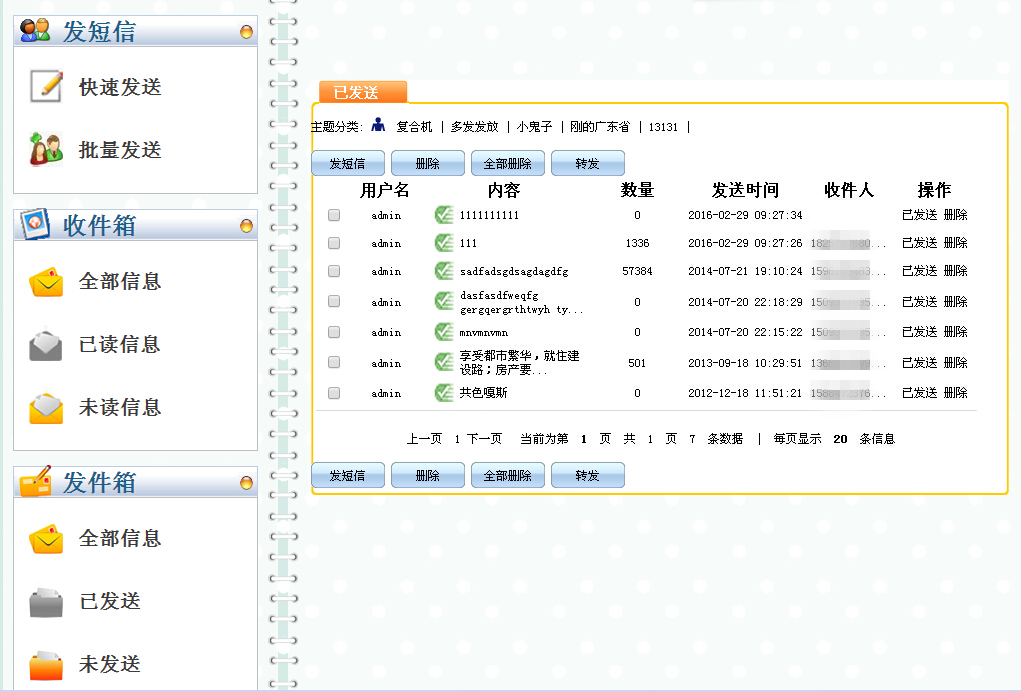The width and height of the screenshot is (1021, 692).
Task: Open 未发送 in outbox sidebar
Action: click(109, 664)
